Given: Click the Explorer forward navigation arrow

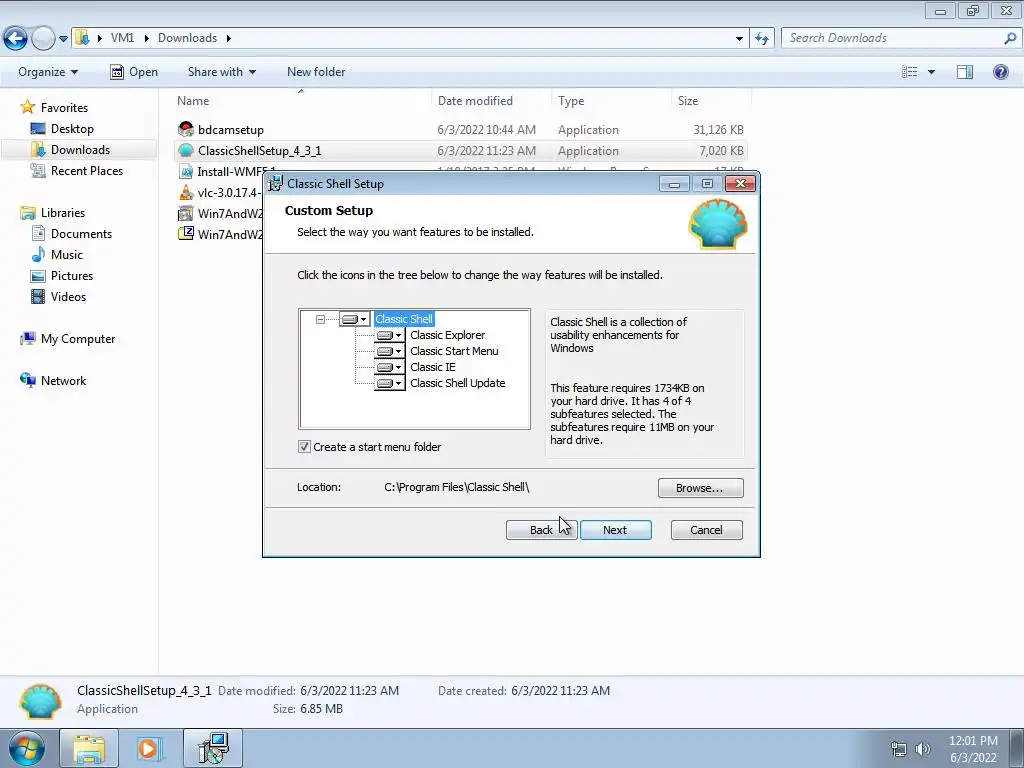Looking at the screenshot, I should point(43,39).
